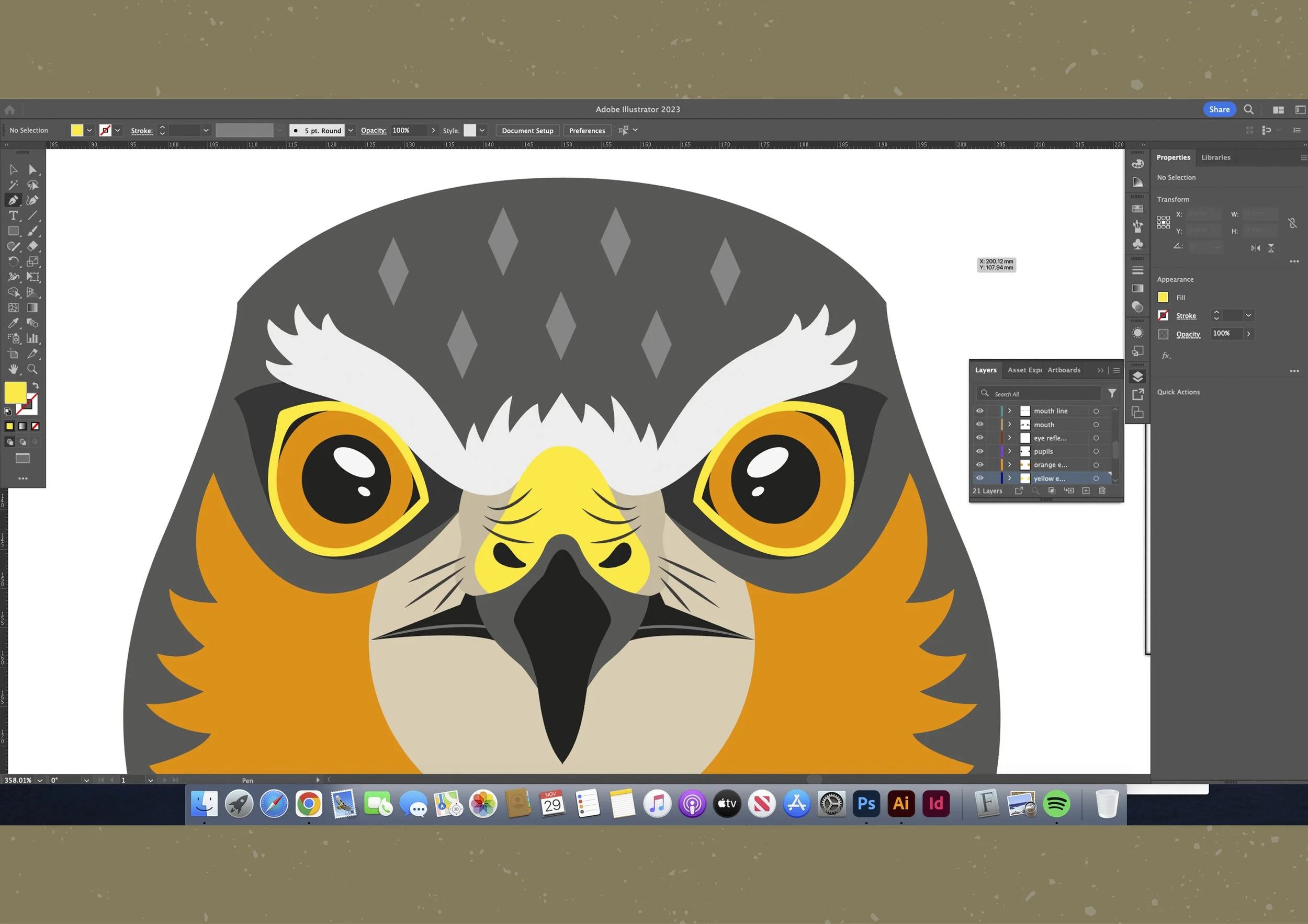Expand the mouth layer contents
This screenshot has width=1308, height=924.
(x=1009, y=425)
